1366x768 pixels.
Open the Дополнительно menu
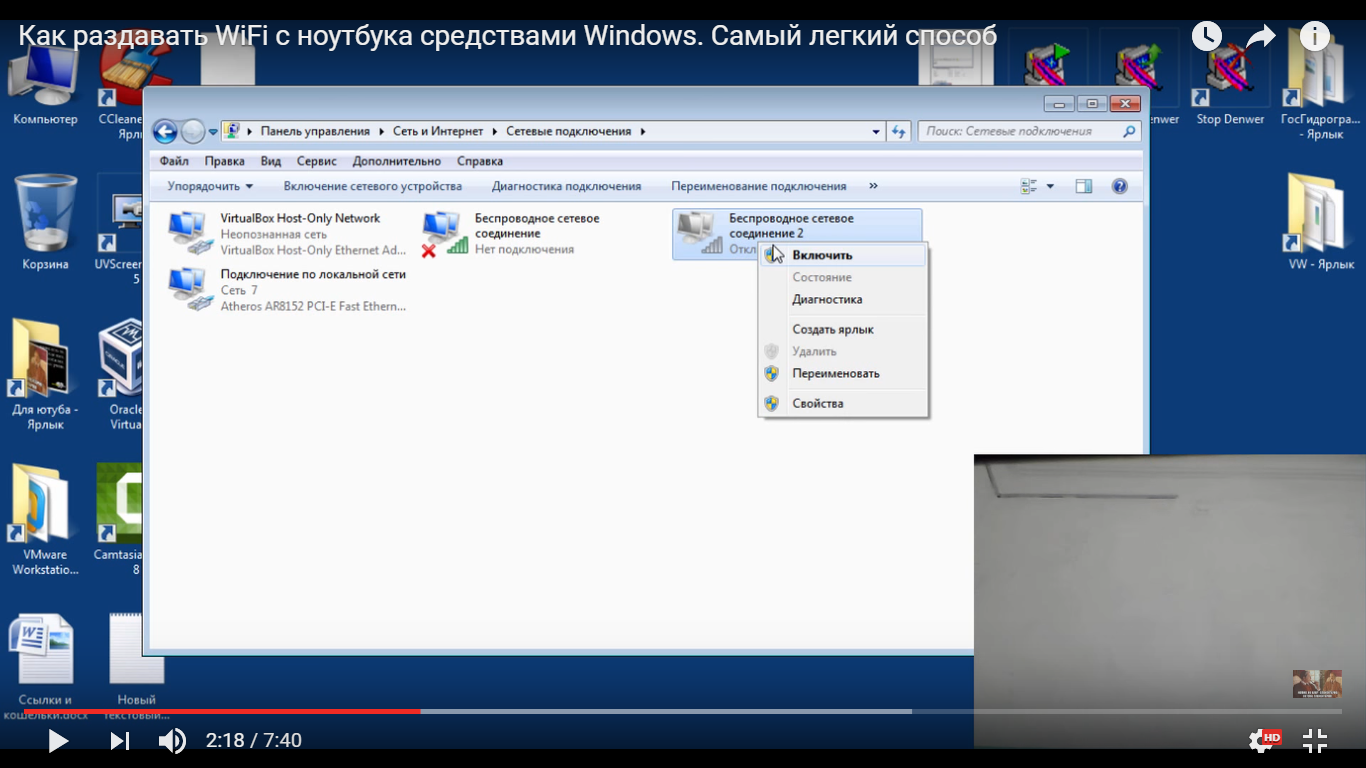(397, 161)
